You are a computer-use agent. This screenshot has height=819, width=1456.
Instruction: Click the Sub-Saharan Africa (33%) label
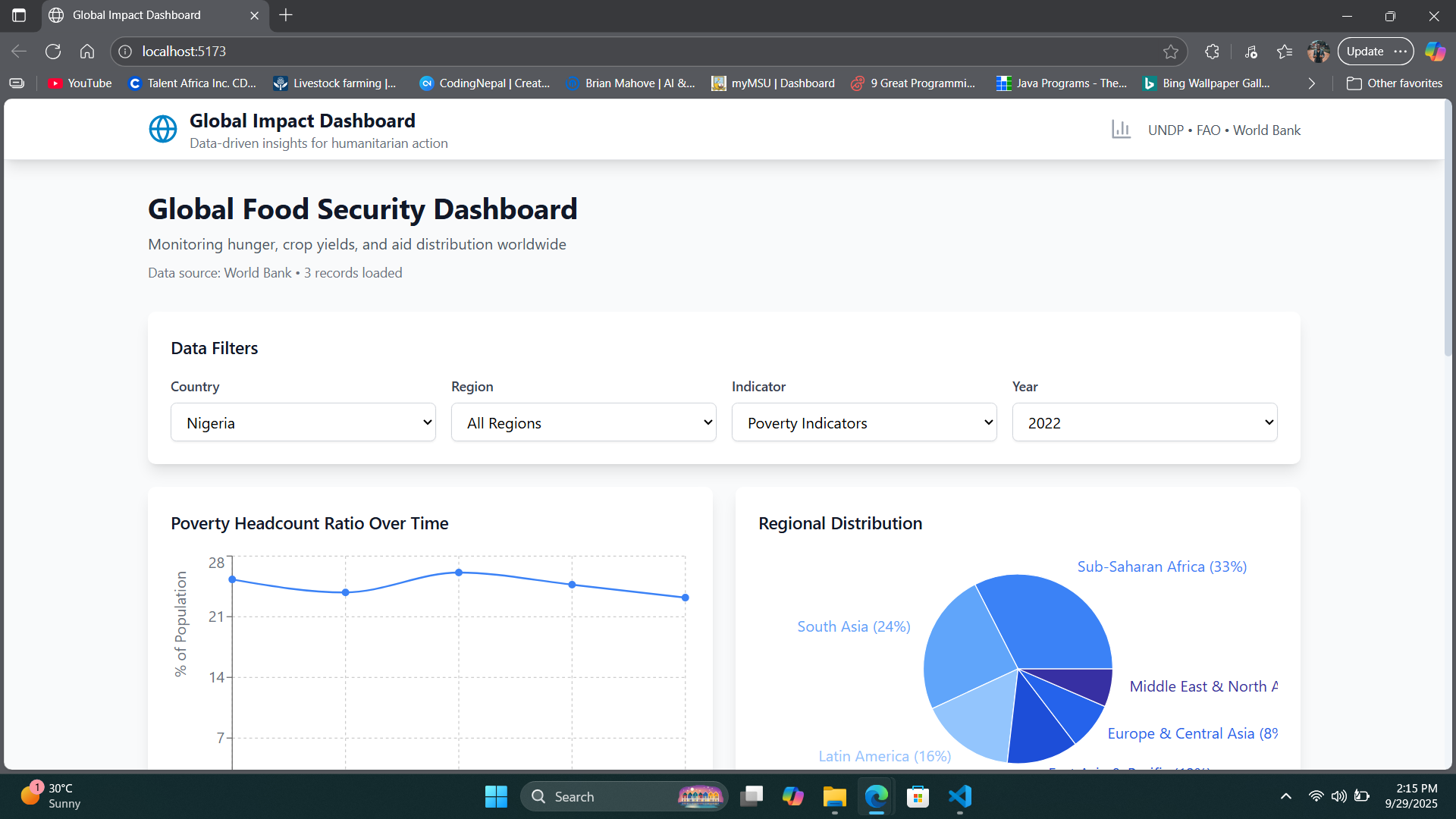[x=1162, y=566]
